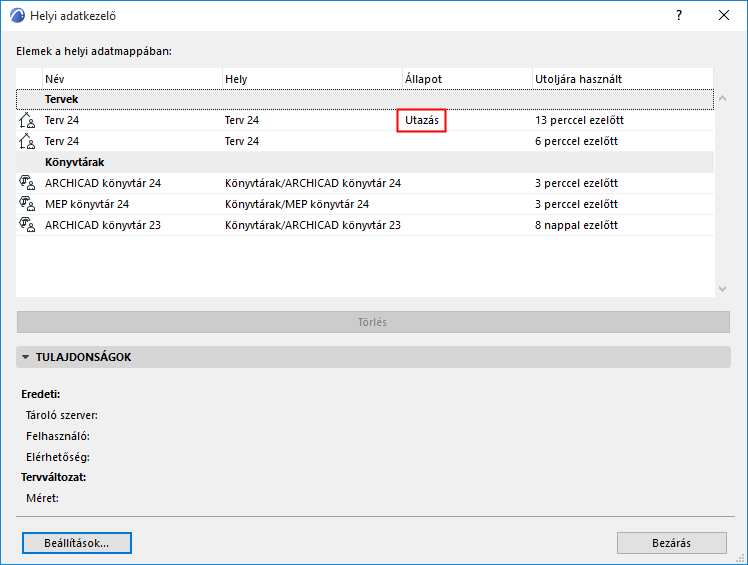Select ARCHICAD könyvtár 23 name
748x565 pixels.
(x=103, y=225)
